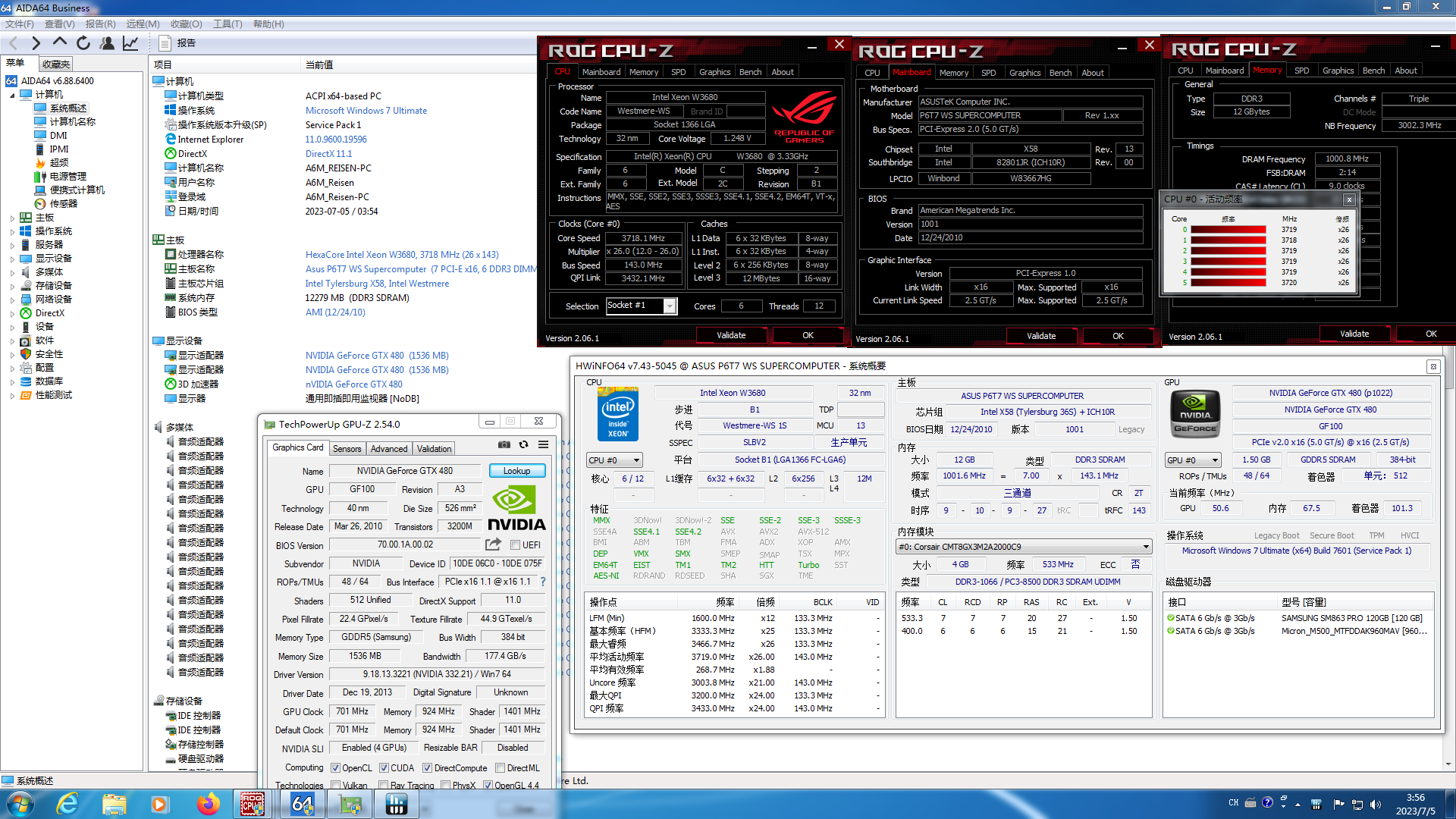Expand the 主板 tree node in AIDA64
Viewport: 1456px width, 819px height.
12,218
